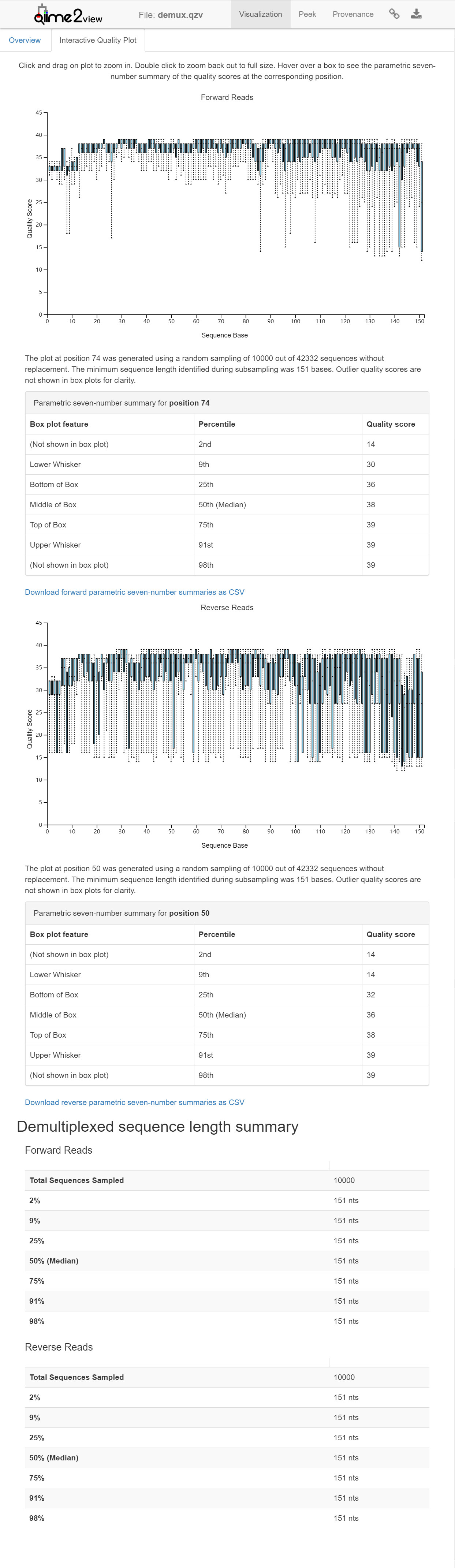Screen dimensions: 455x1568
Task: Click the Demultiplexed sequence length summary heading
Action: [x=158, y=1126]
